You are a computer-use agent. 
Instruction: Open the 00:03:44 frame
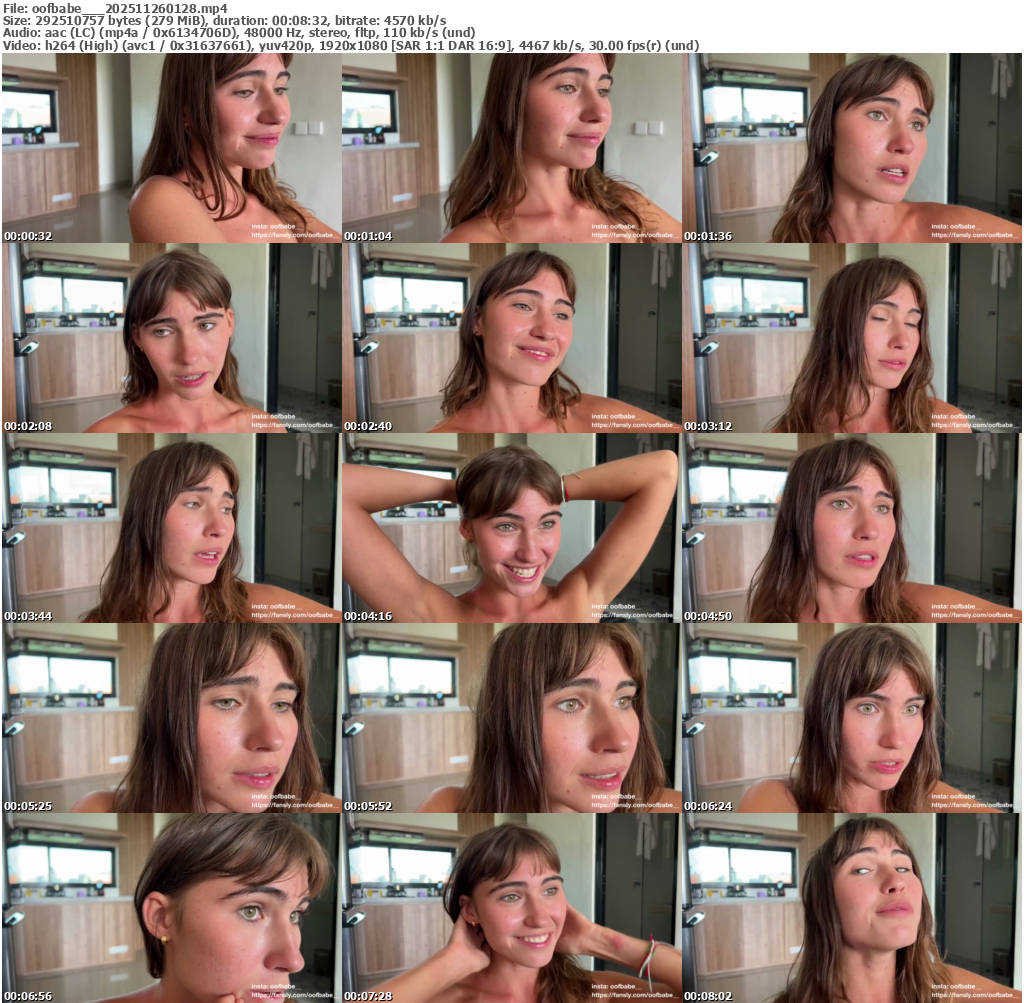click(x=171, y=528)
